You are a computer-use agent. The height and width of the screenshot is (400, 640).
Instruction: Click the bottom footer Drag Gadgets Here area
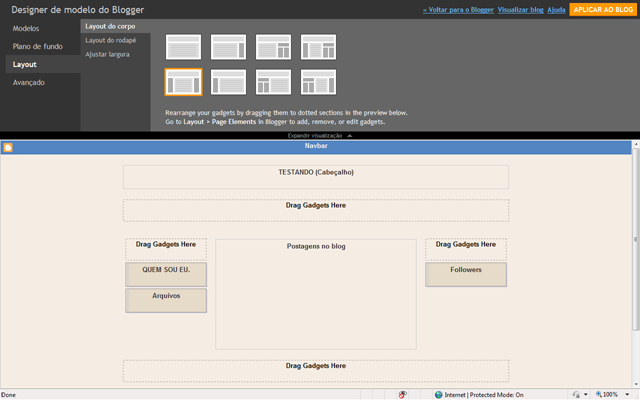point(316,371)
